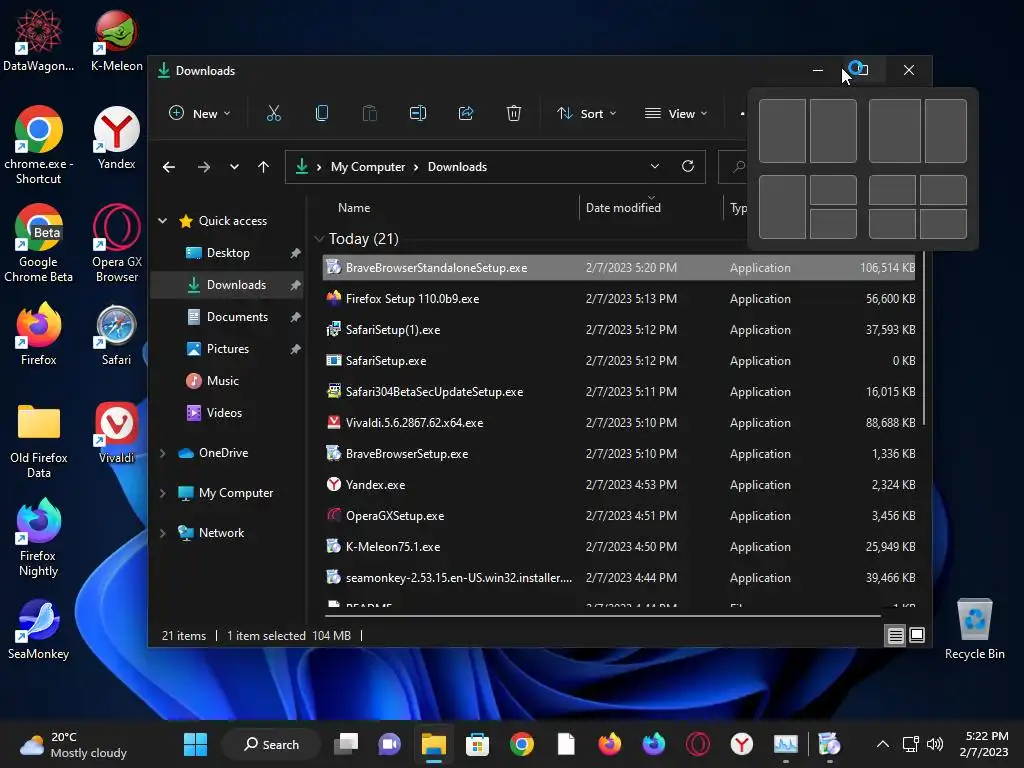1024x768 pixels.
Task: Click the forward navigation arrow
Action: point(204,167)
